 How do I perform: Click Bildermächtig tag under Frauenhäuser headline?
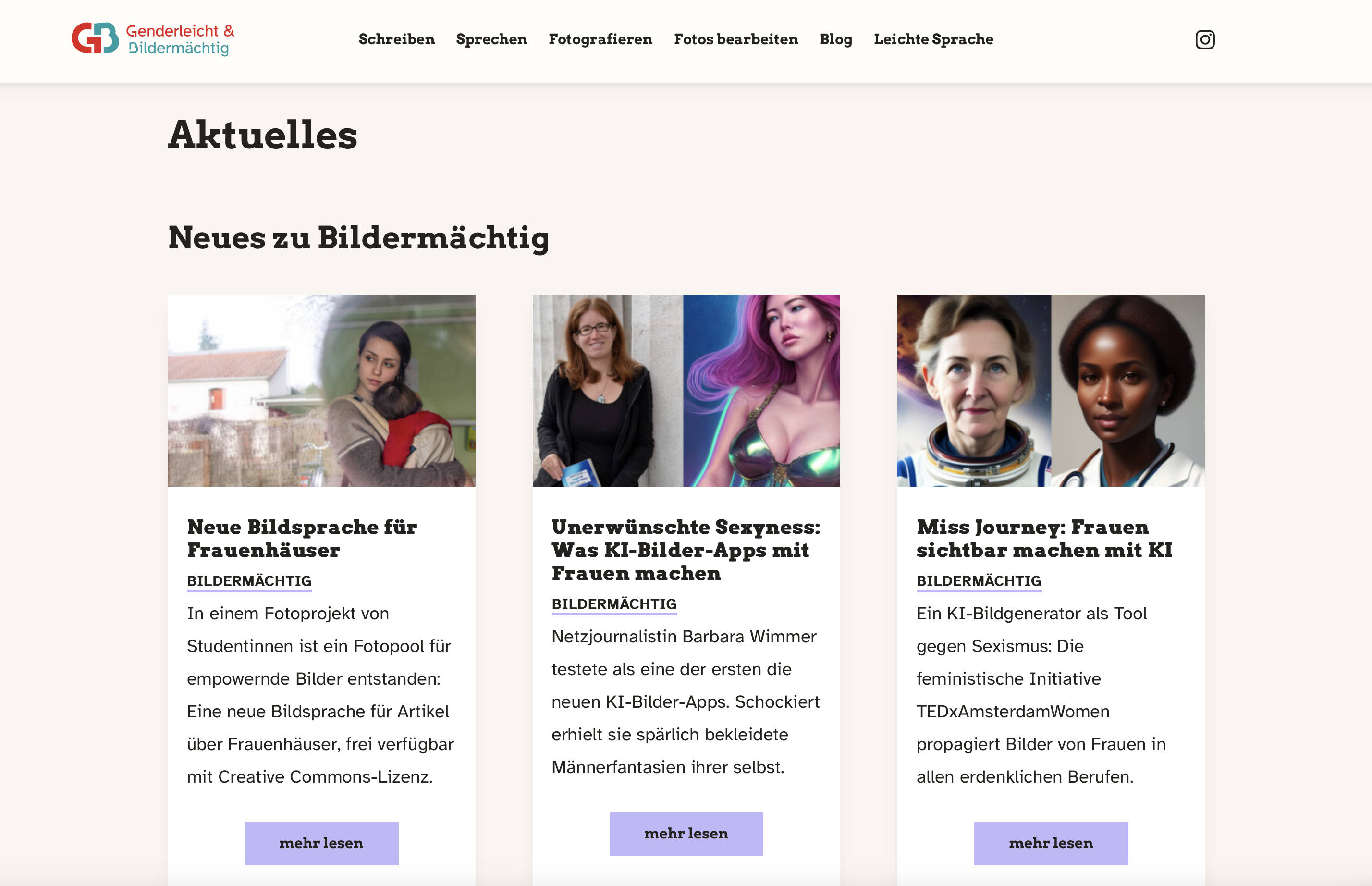249,581
